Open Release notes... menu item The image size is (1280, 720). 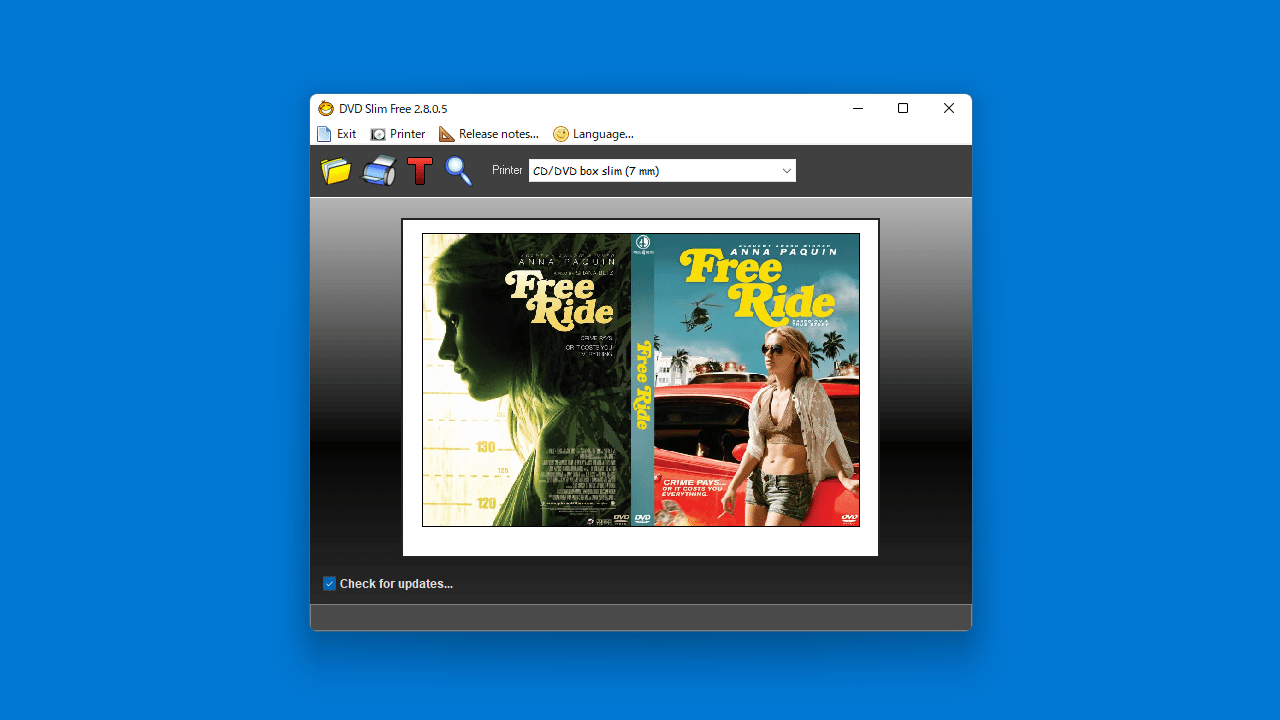coord(489,134)
